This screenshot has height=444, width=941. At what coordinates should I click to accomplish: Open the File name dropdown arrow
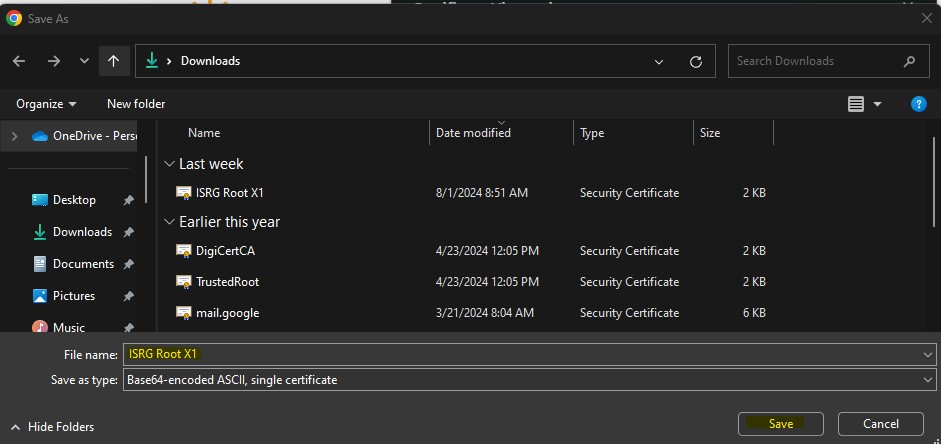pyautogui.click(x=928, y=355)
